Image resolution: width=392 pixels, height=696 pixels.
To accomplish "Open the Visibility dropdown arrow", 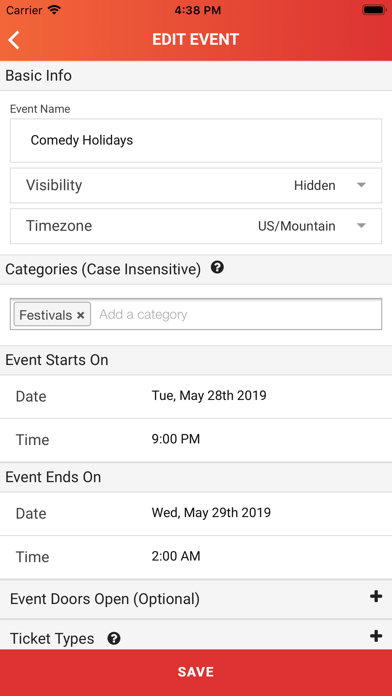I will click(x=361, y=185).
